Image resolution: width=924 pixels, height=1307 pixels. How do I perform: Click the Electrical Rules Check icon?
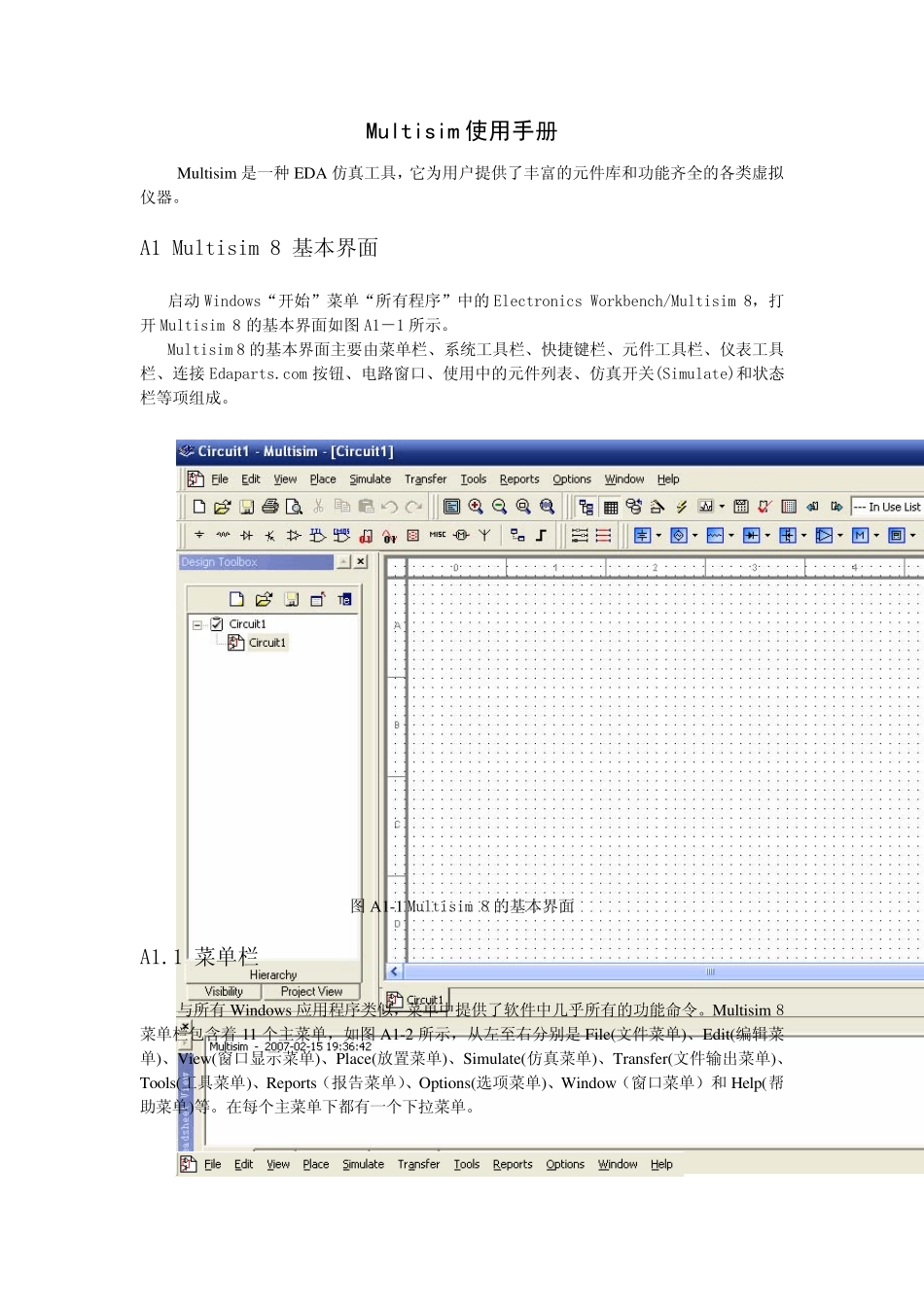pyautogui.click(x=764, y=507)
